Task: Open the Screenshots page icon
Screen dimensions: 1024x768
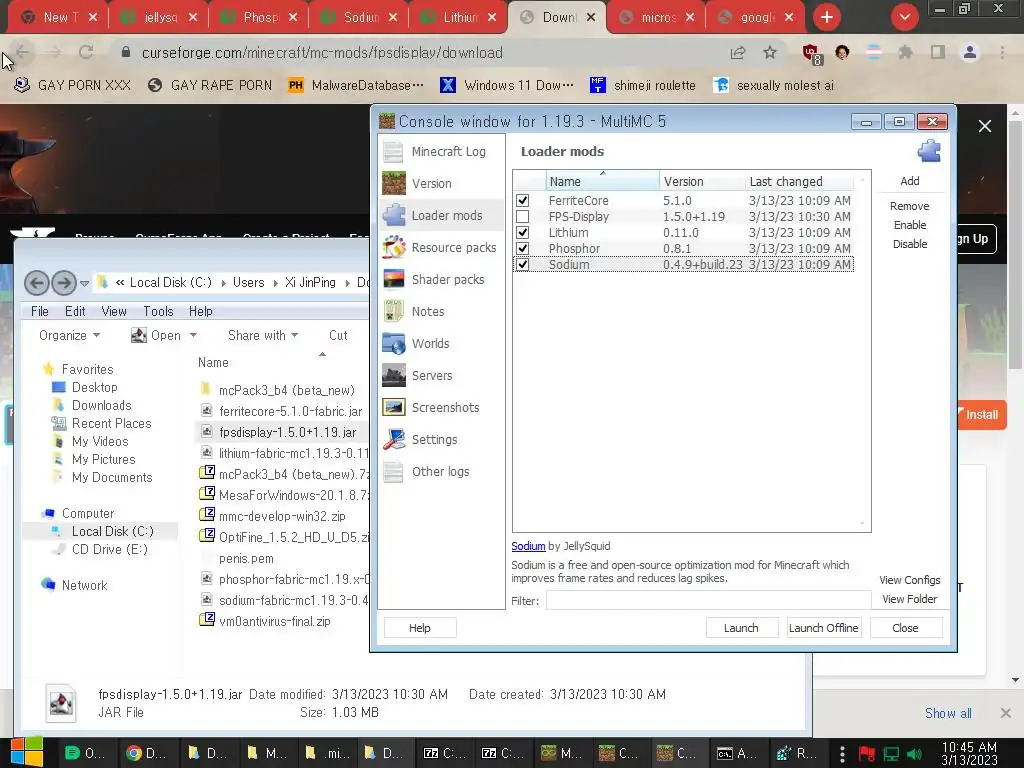Action: (x=394, y=408)
